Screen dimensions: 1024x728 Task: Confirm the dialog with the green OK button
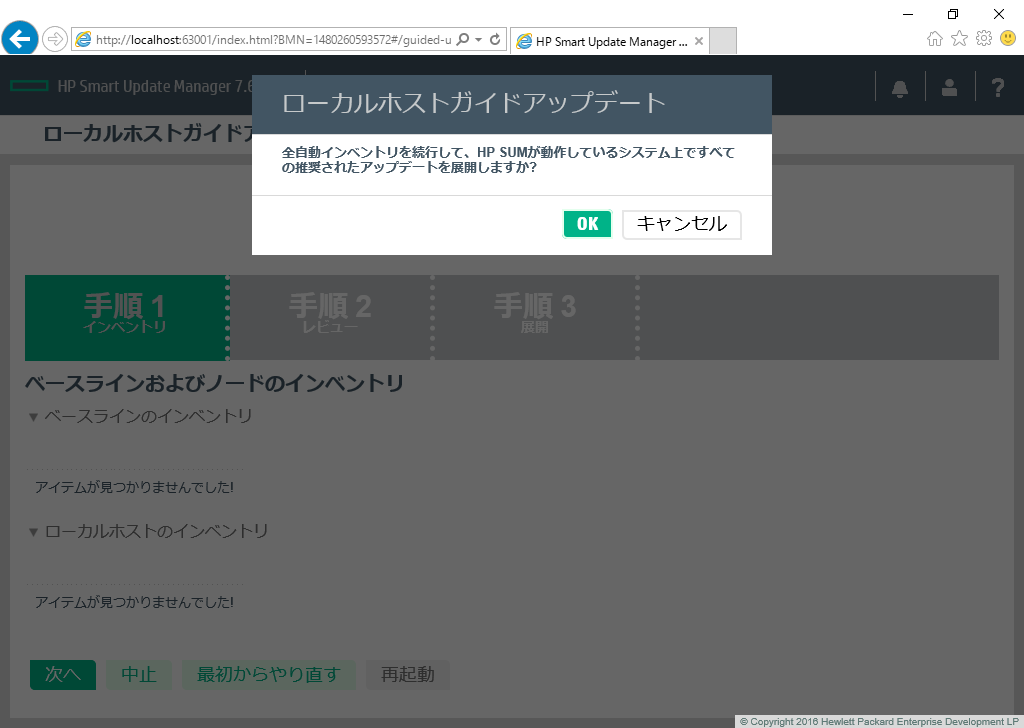(x=587, y=224)
